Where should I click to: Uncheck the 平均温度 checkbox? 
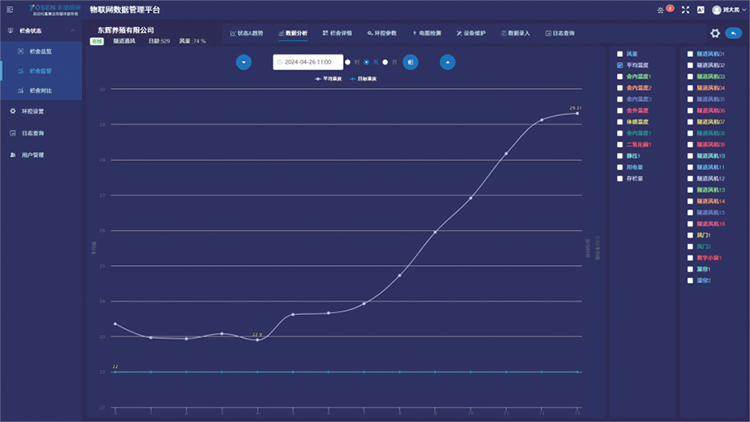tap(620, 65)
